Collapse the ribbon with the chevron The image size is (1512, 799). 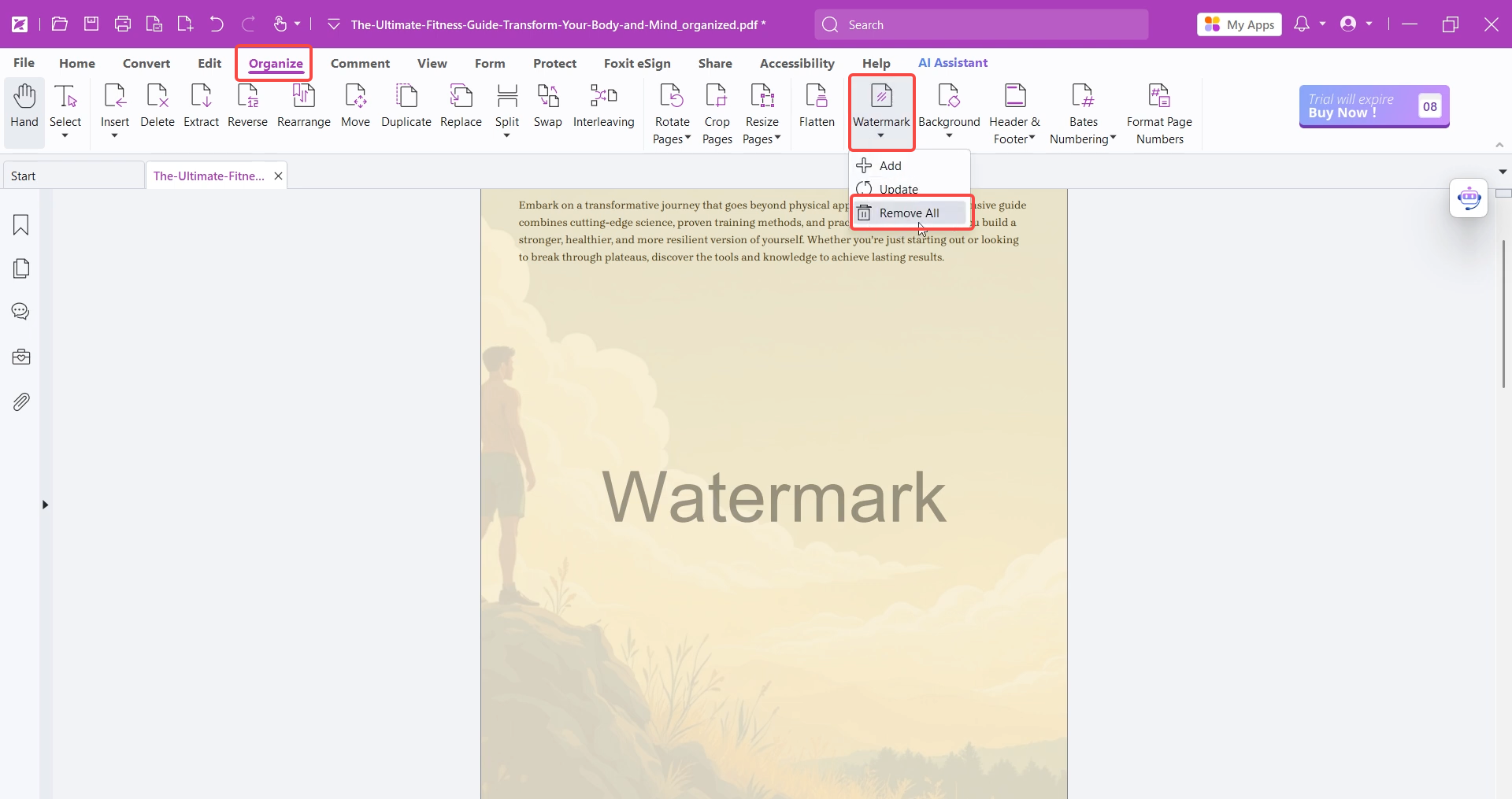click(1499, 145)
